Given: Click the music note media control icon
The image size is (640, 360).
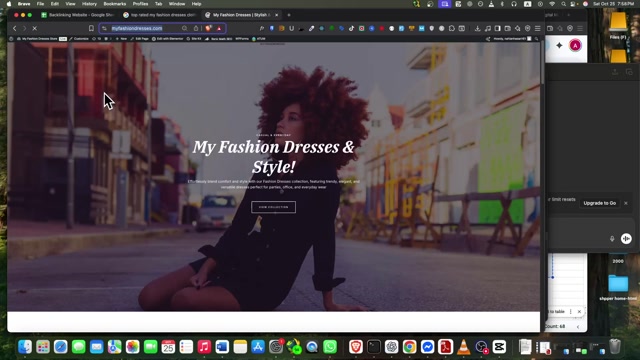Looking at the screenshot, I should pos(488,29).
